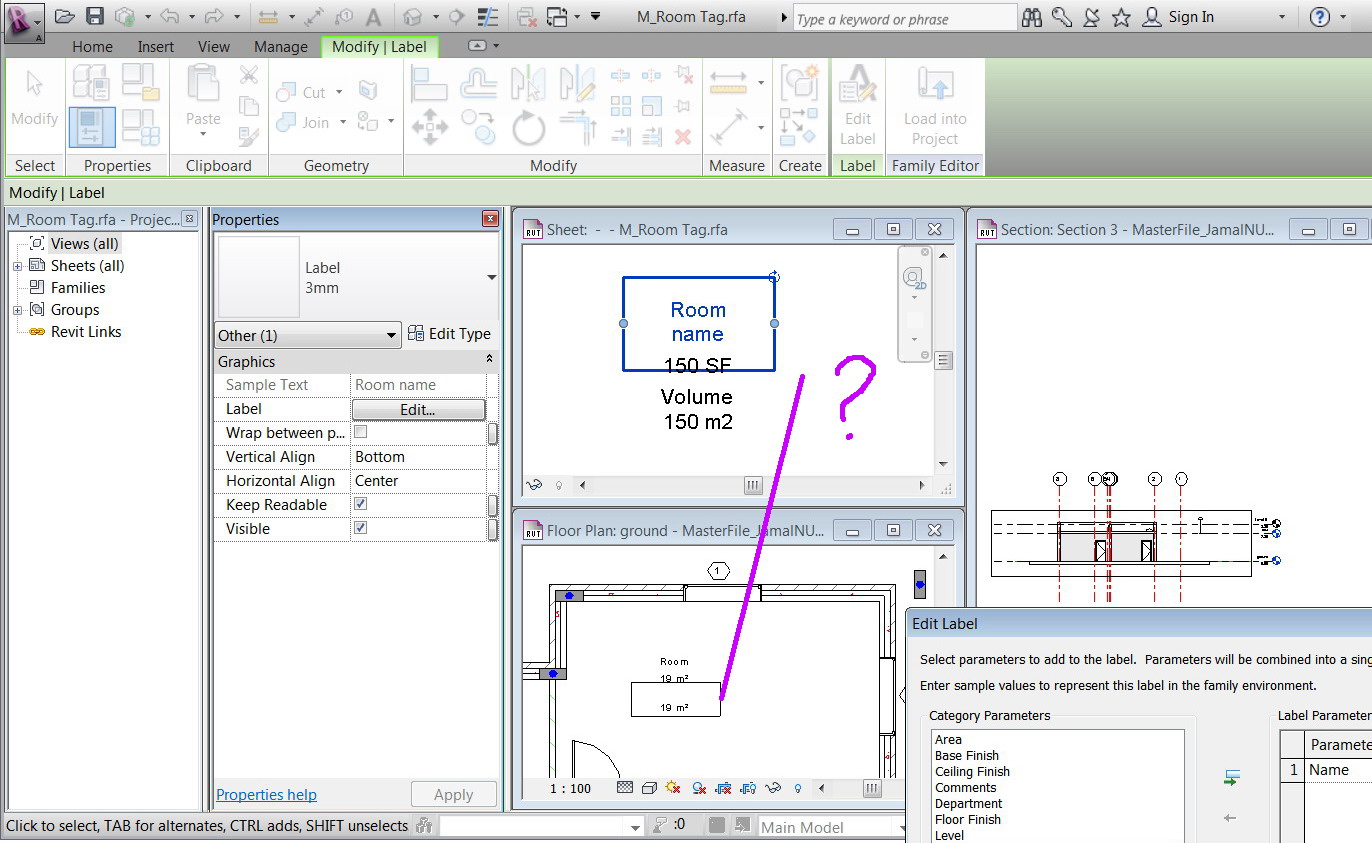Open the Properties help link
This screenshot has width=1372, height=843.
[x=267, y=794]
